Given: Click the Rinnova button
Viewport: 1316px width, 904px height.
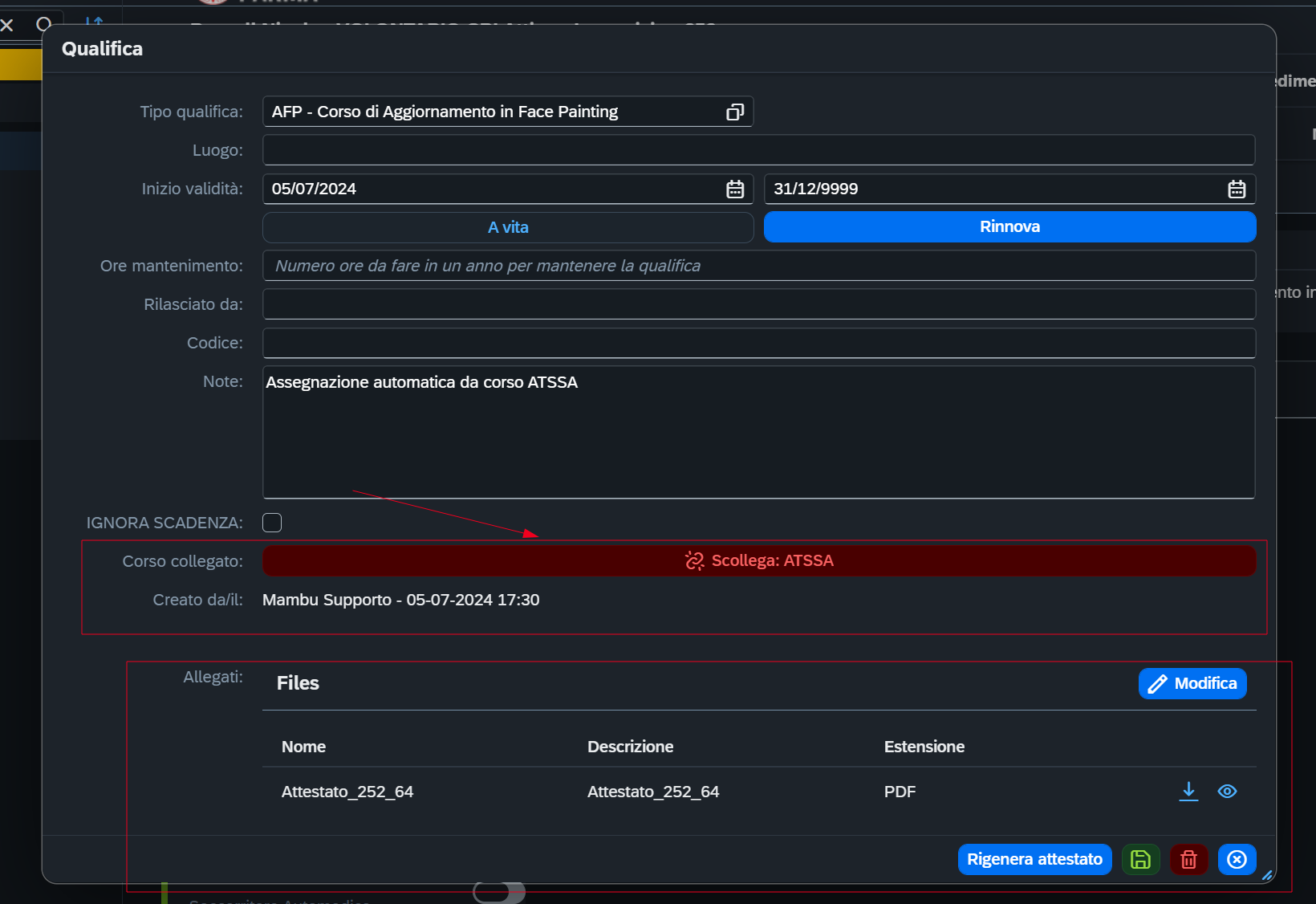Looking at the screenshot, I should [x=1009, y=227].
